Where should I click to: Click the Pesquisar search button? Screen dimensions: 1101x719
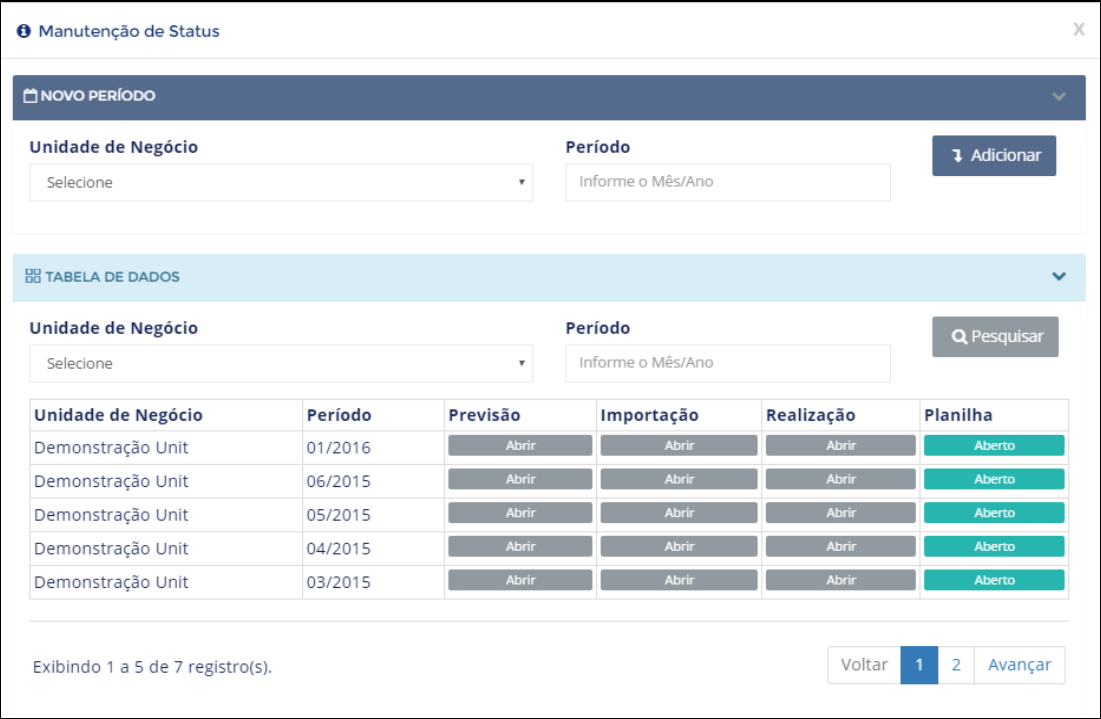click(995, 336)
